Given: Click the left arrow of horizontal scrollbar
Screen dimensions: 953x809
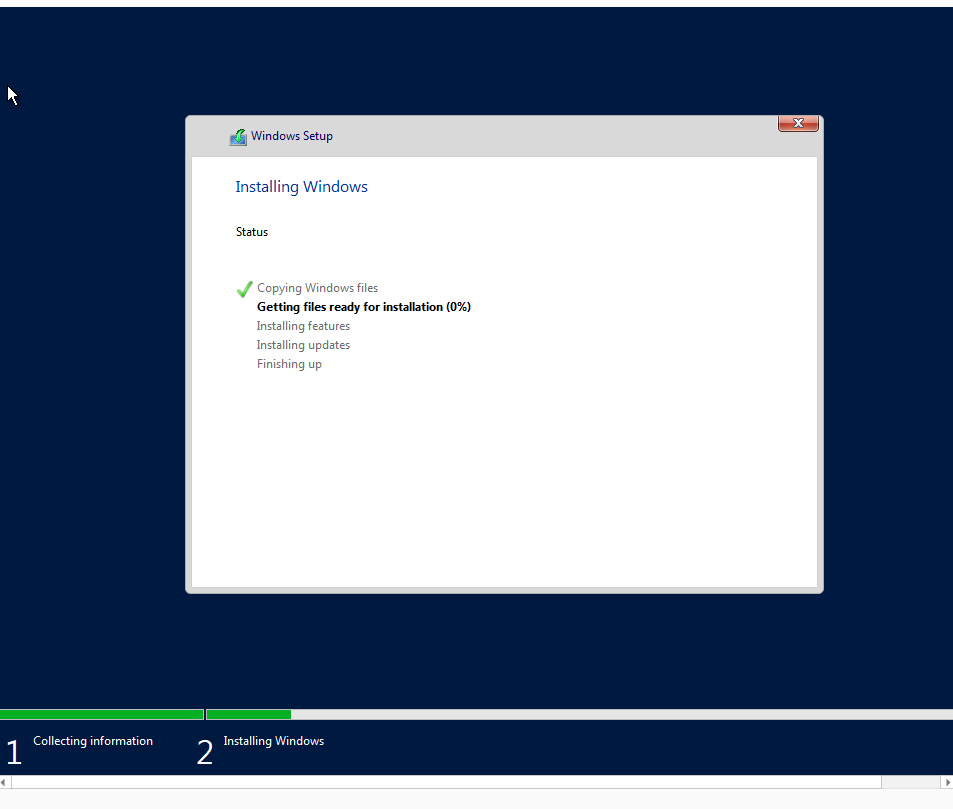Looking at the screenshot, I should pos(4,782).
